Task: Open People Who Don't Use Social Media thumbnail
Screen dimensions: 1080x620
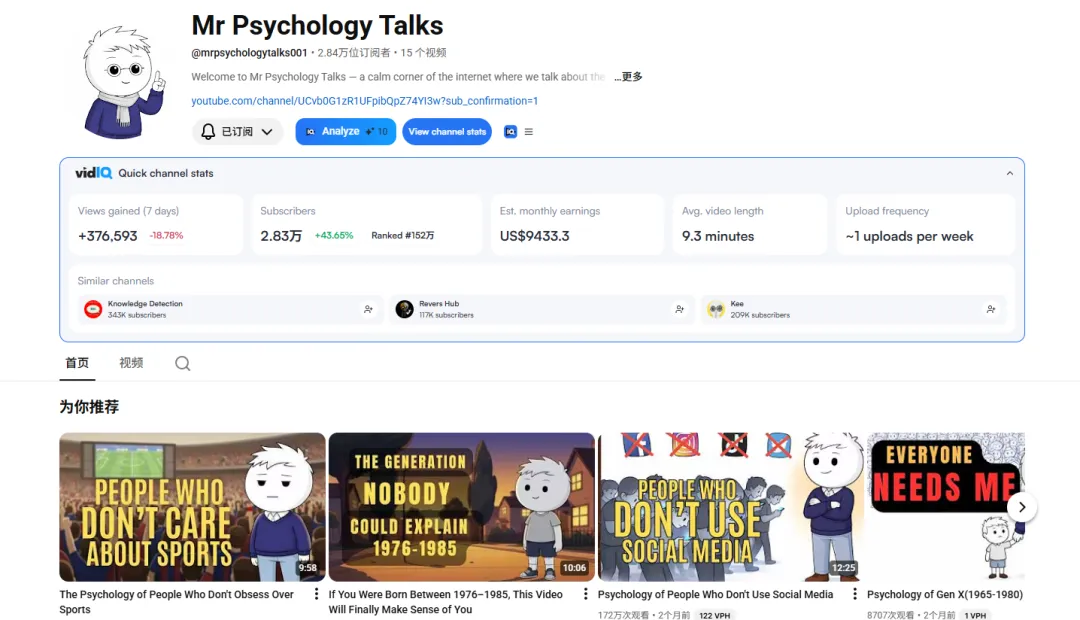Action: coord(731,507)
